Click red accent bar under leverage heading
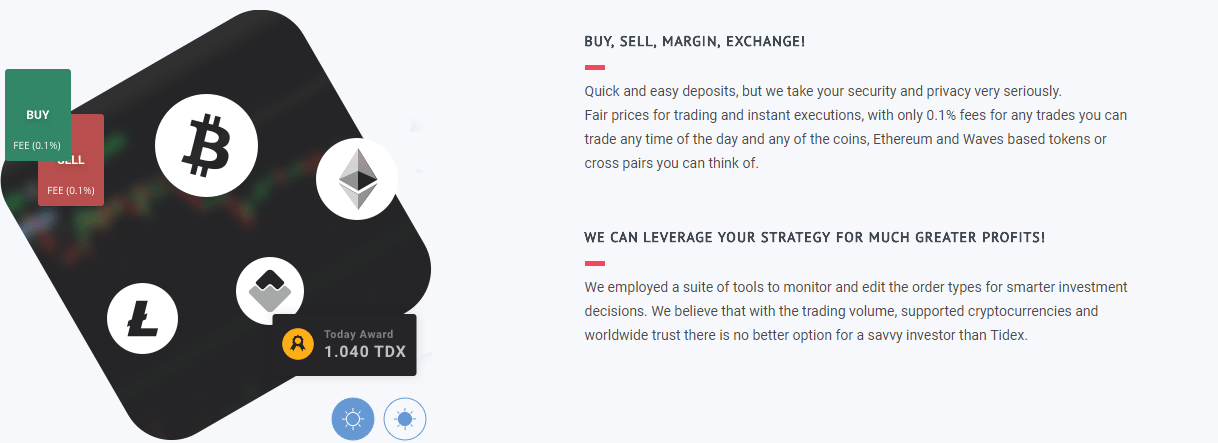Image resolution: width=1218 pixels, height=443 pixels. tap(594, 263)
